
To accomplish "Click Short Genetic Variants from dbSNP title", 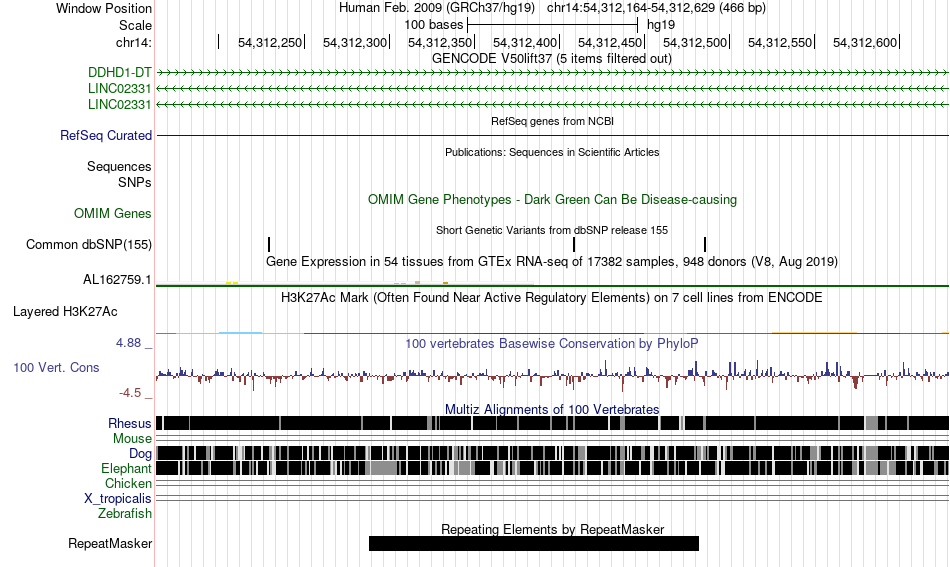I will click(x=552, y=230).
